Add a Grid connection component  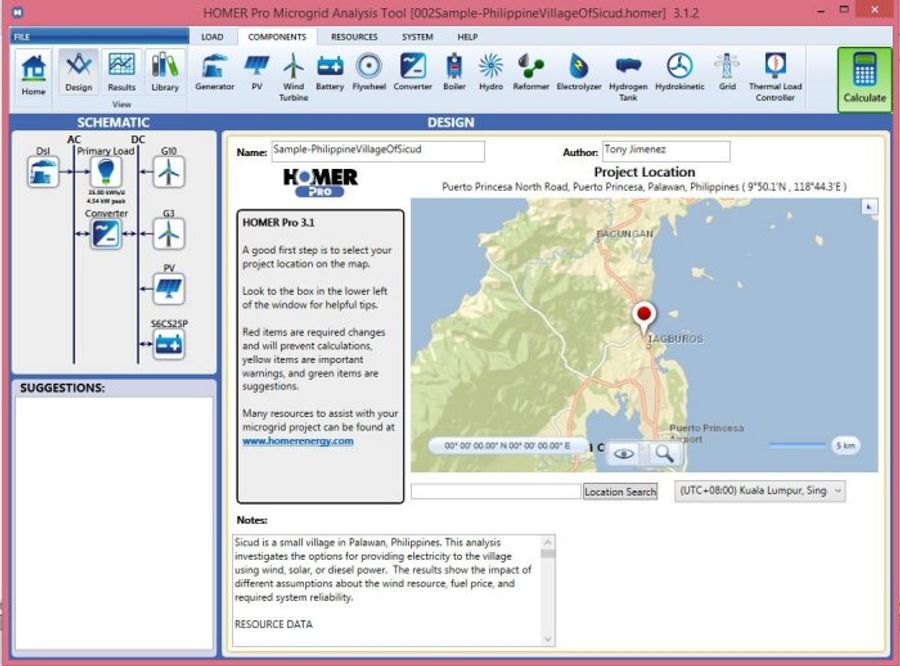[727, 70]
